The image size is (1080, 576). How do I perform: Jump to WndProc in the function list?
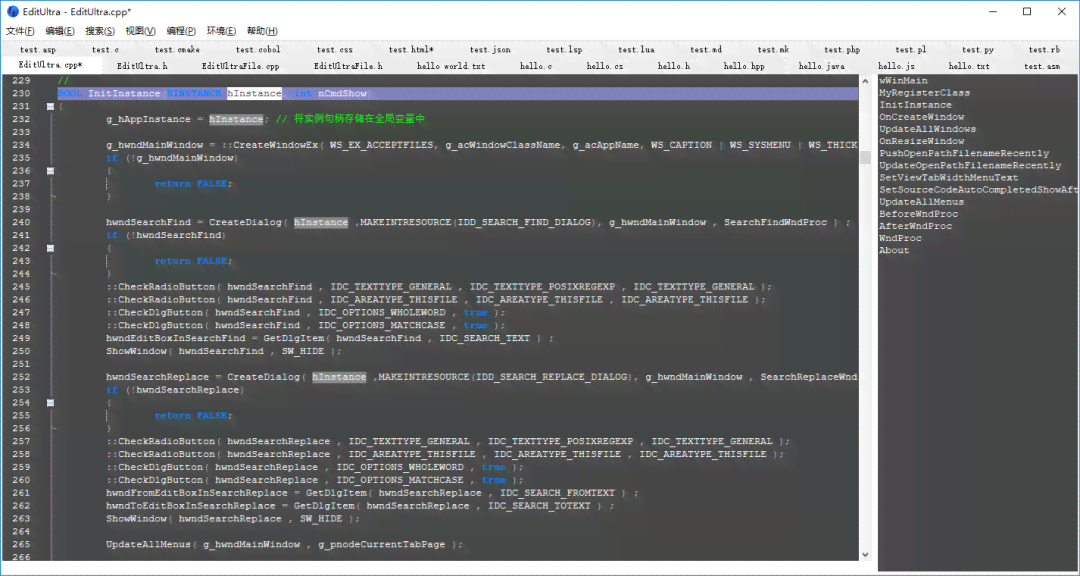click(900, 238)
